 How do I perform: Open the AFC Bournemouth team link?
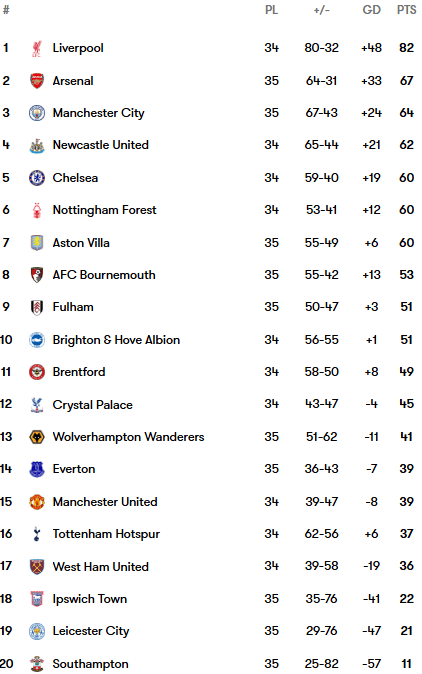[104, 275]
